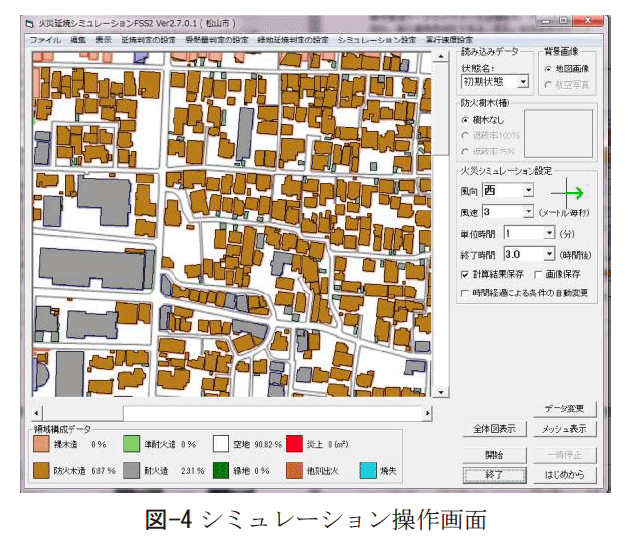Click the gray 耐火造 legend swatch
The height and width of the screenshot is (543, 631).
(130, 469)
